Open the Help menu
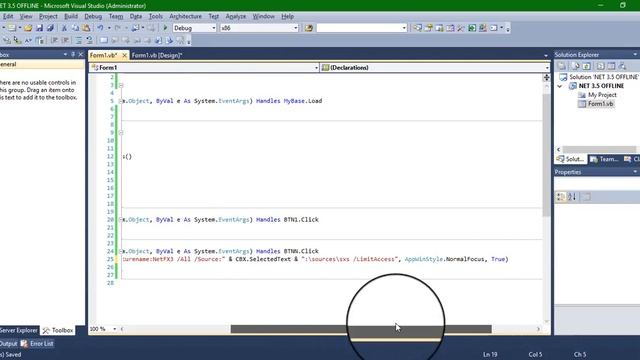640x360 pixels. pos(287,16)
